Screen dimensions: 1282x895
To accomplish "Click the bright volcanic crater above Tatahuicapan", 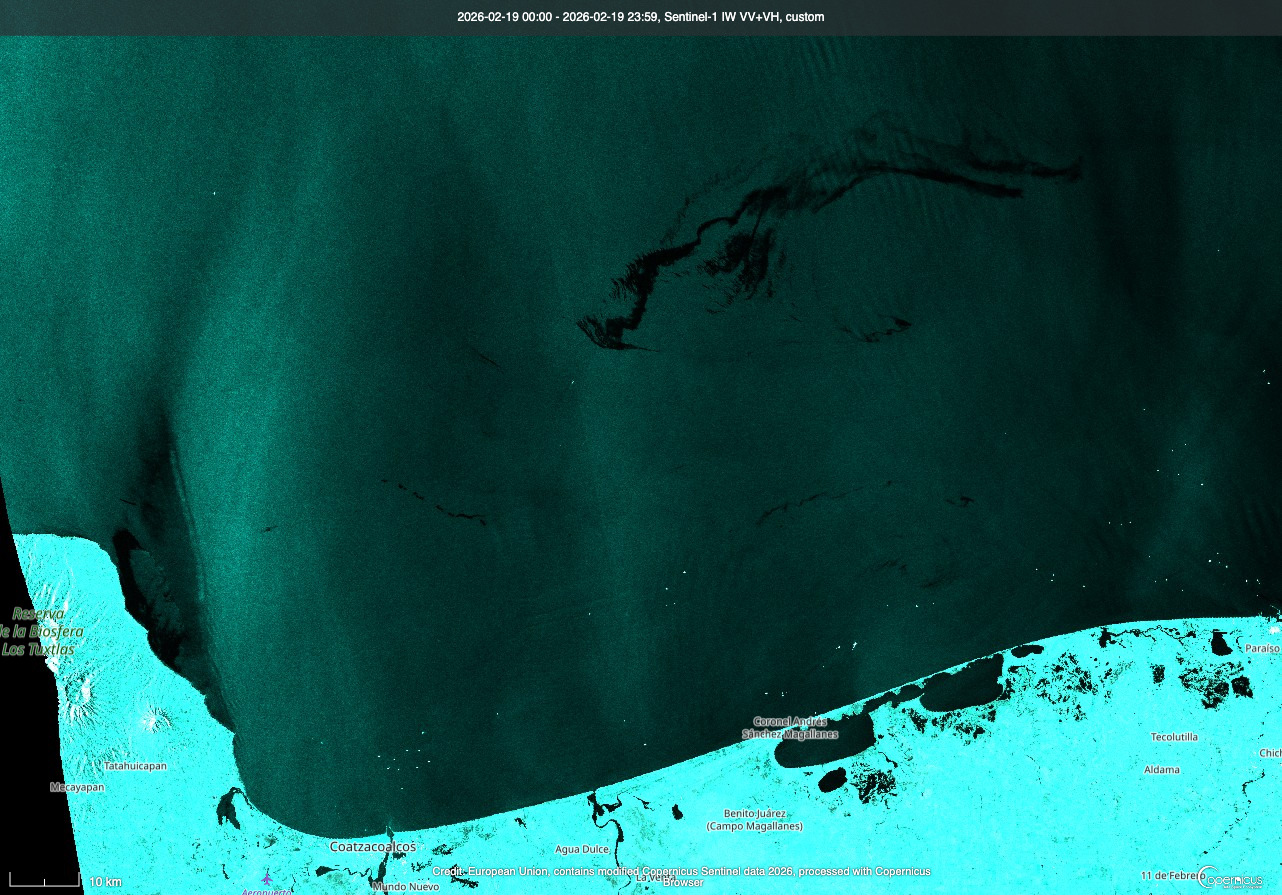I will (x=155, y=718).
